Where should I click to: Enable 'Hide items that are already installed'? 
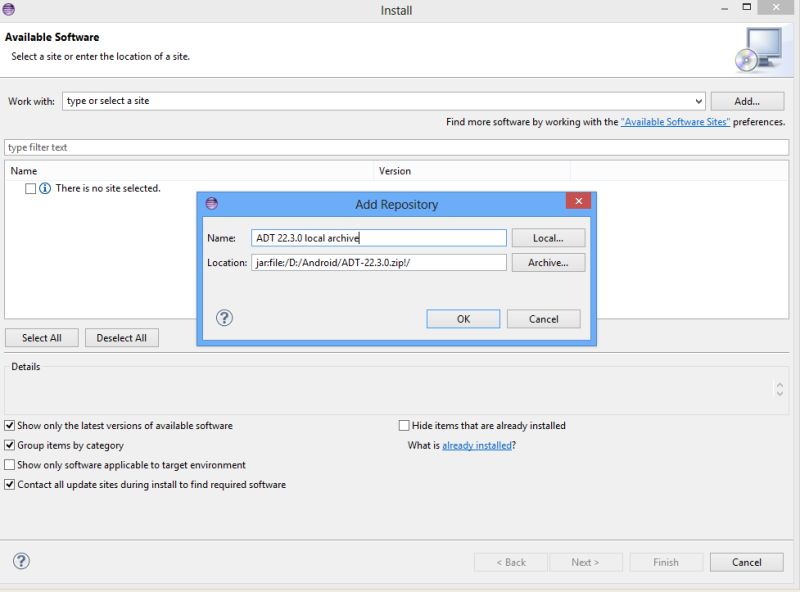(x=403, y=425)
